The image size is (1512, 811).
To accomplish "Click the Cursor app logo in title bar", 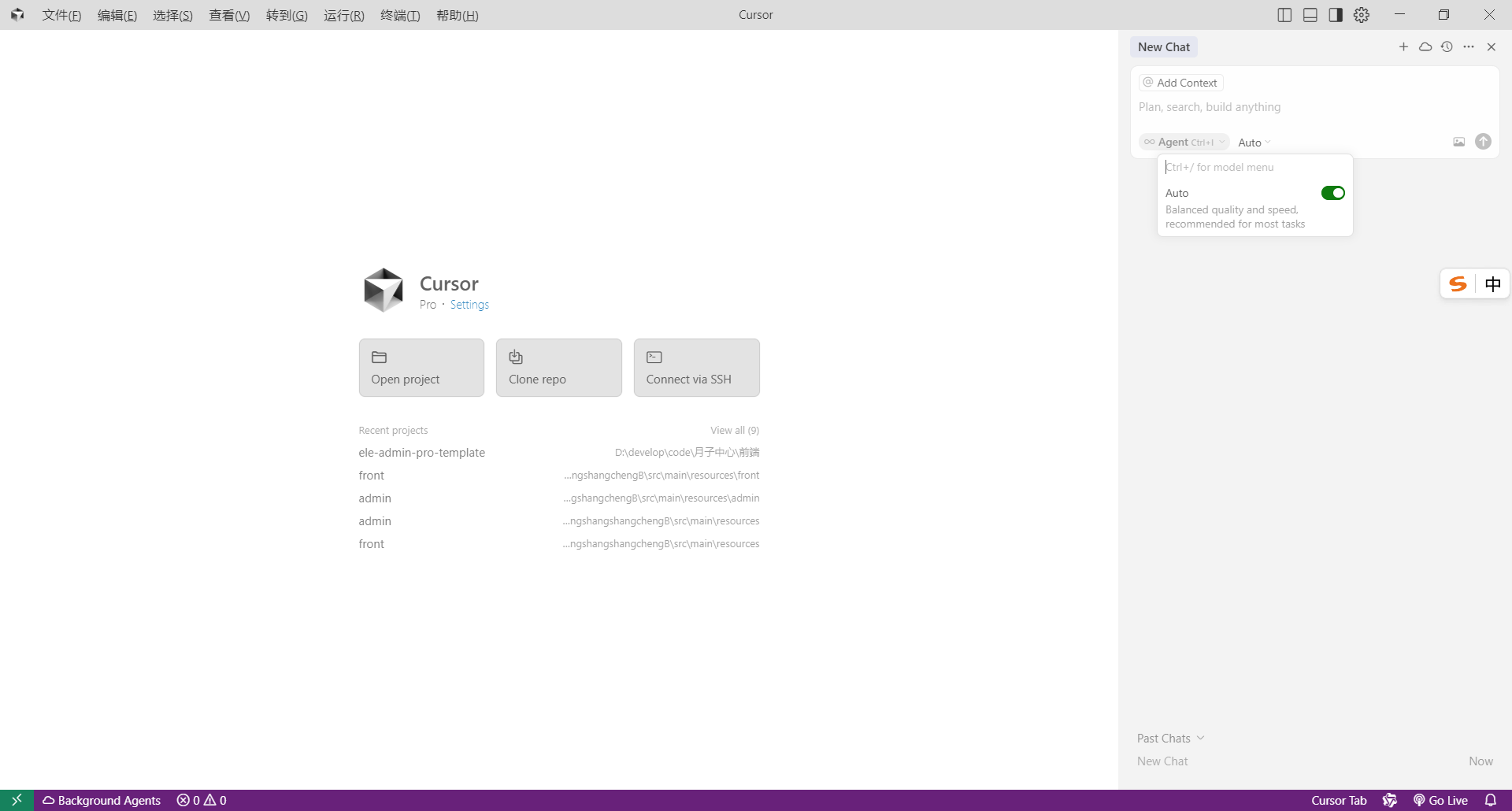I will [x=17, y=15].
